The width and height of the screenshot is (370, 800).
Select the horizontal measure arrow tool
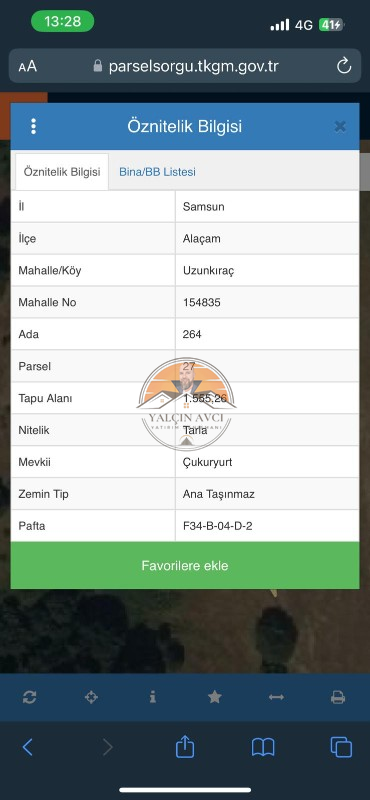click(276, 697)
